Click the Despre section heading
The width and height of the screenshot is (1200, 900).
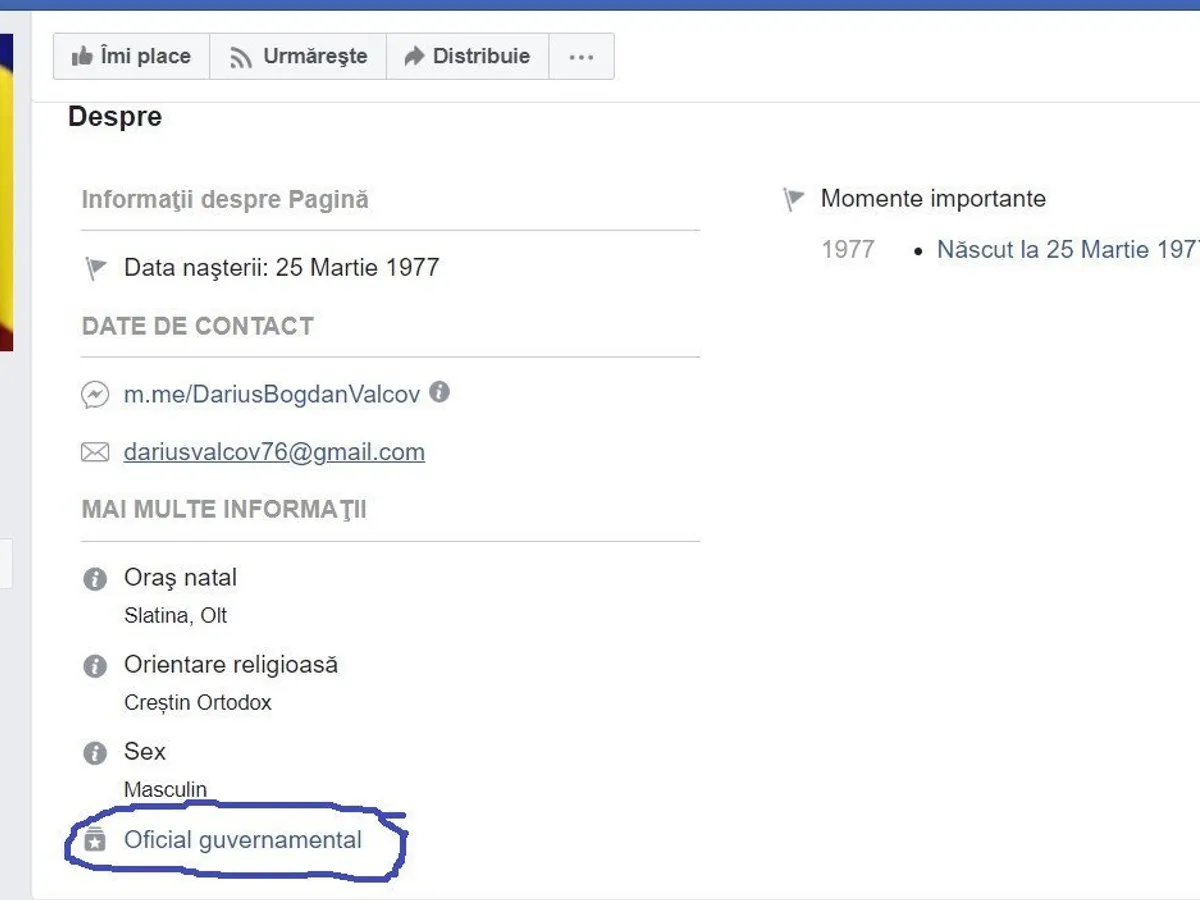click(115, 117)
